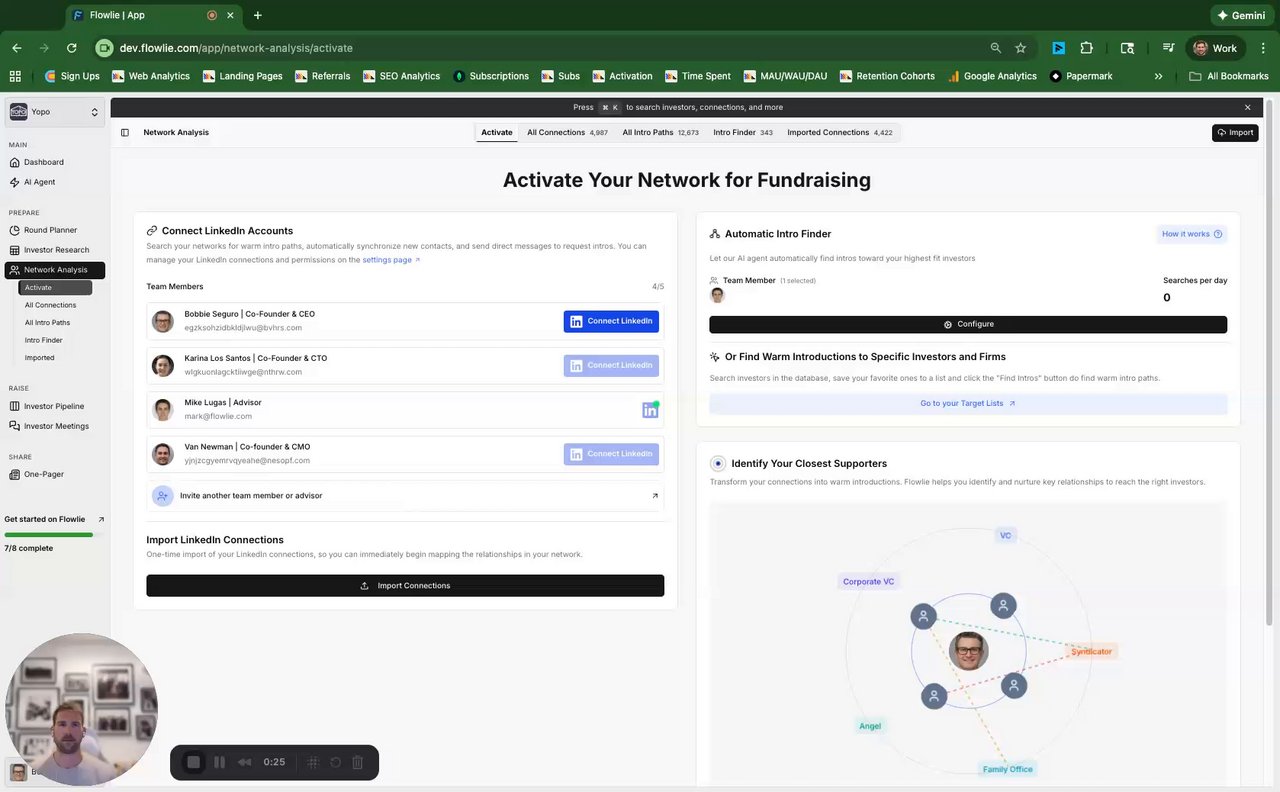The image size is (1280, 792).
Task: Open Investor Meetings page
Action: click(55, 426)
